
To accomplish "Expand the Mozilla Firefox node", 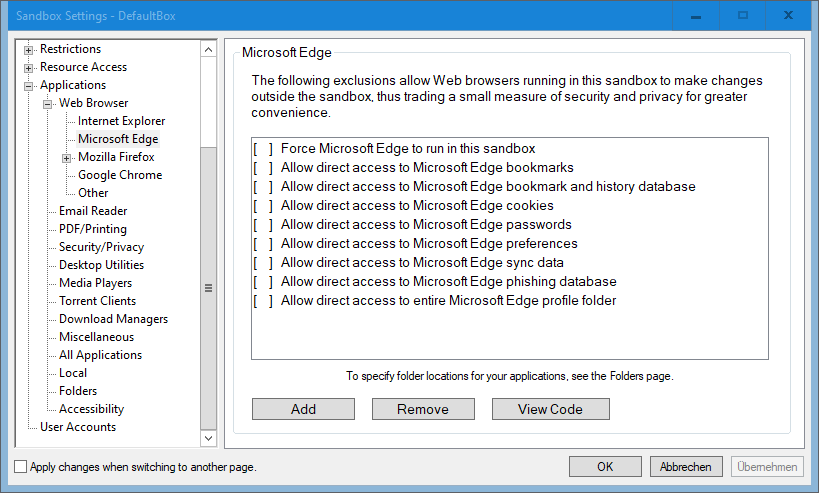I will pos(66,158).
